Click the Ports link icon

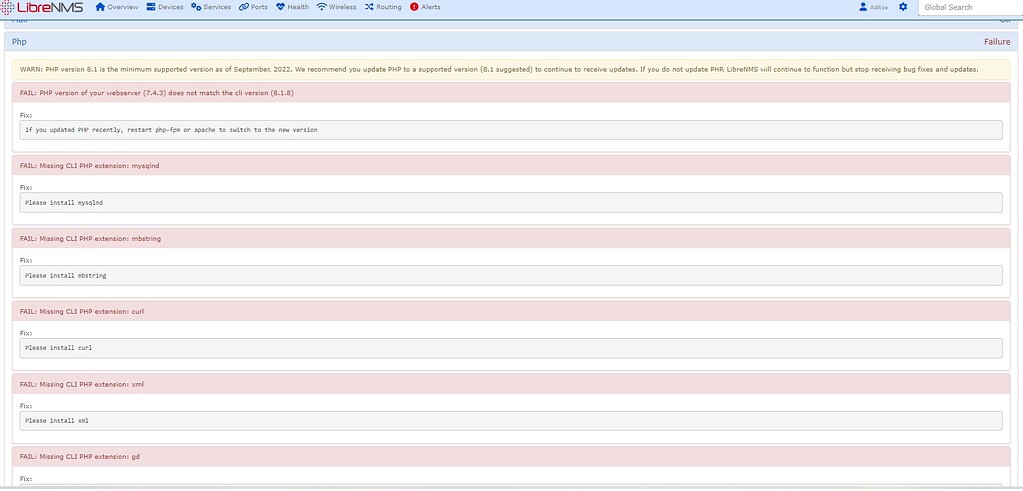click(243, 7)
